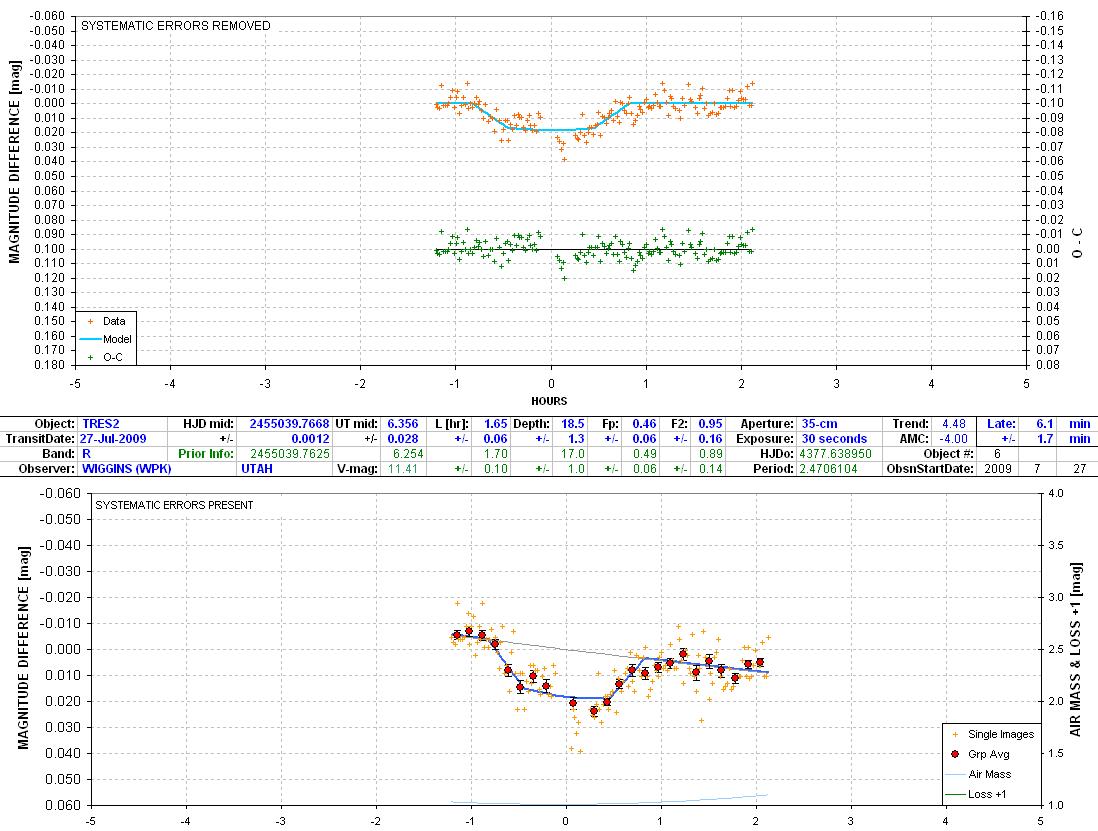
Task: Select the Fp value '0.46'
Action: (644, 424)
